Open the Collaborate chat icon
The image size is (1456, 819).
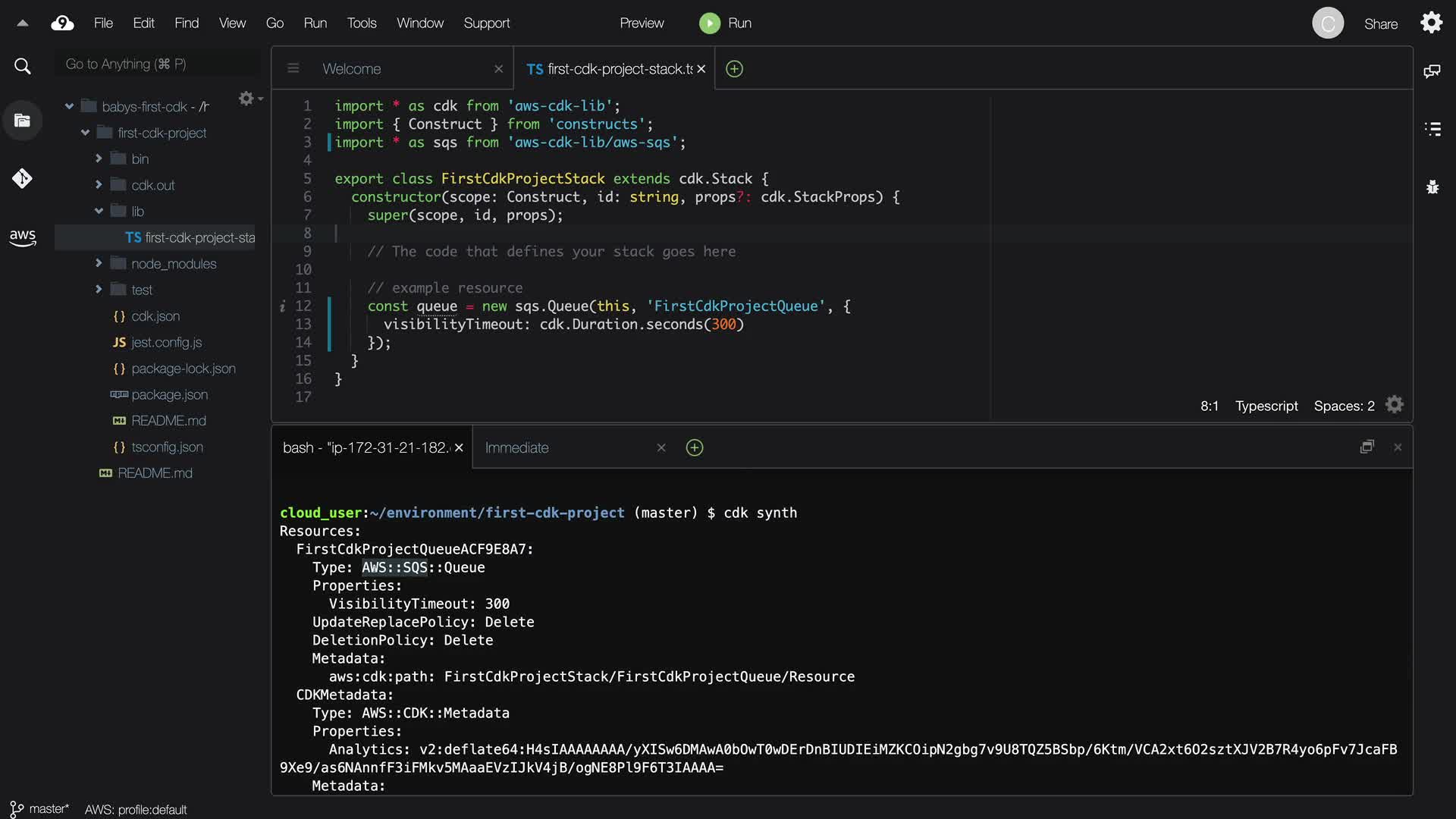(1432, 71)
